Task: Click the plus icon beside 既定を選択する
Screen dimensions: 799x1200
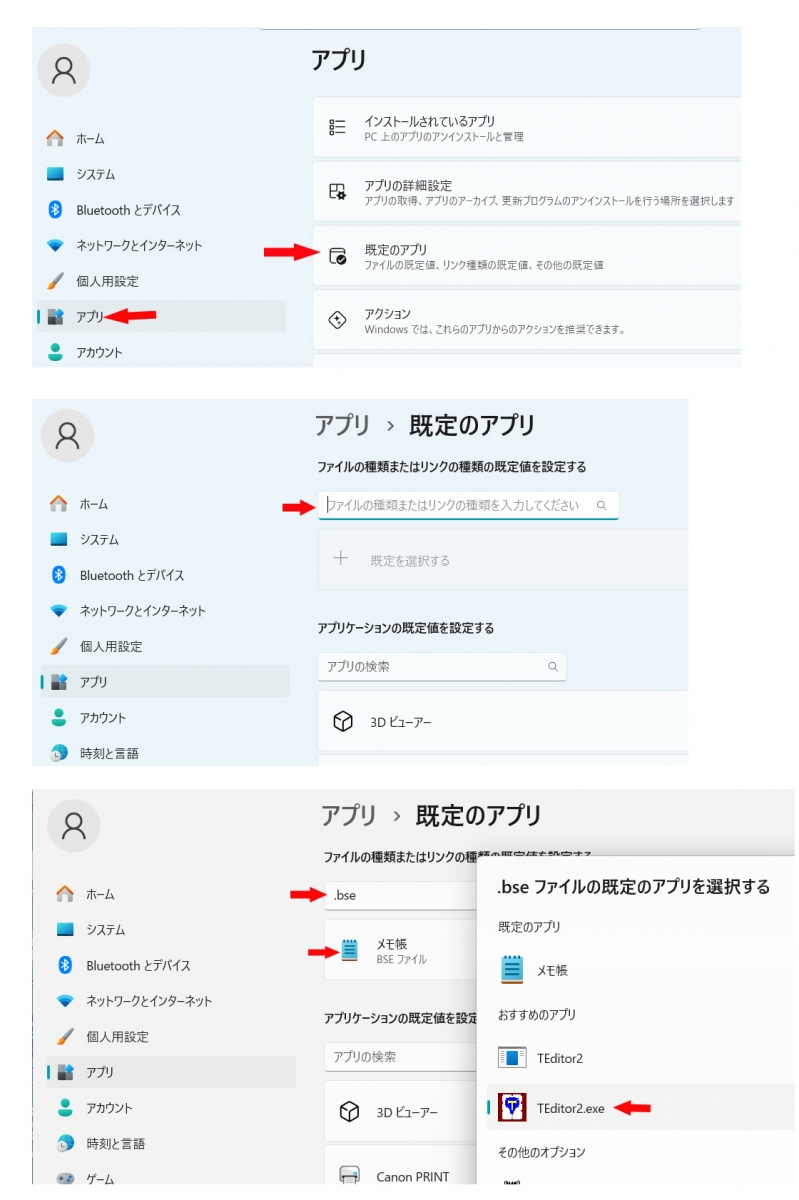Action: [340, 559]
